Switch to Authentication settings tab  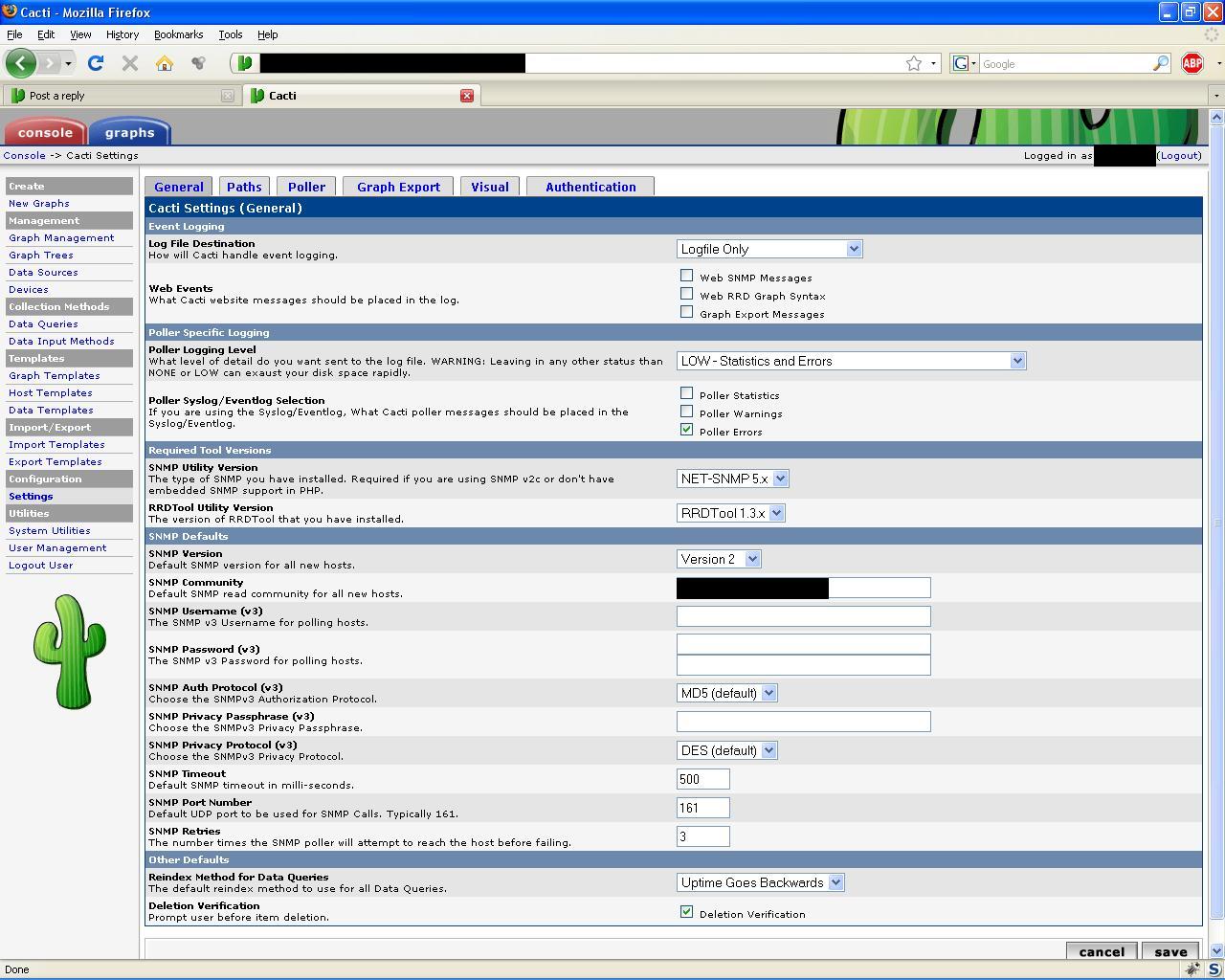pyautogui.click(x=590, y=187)
